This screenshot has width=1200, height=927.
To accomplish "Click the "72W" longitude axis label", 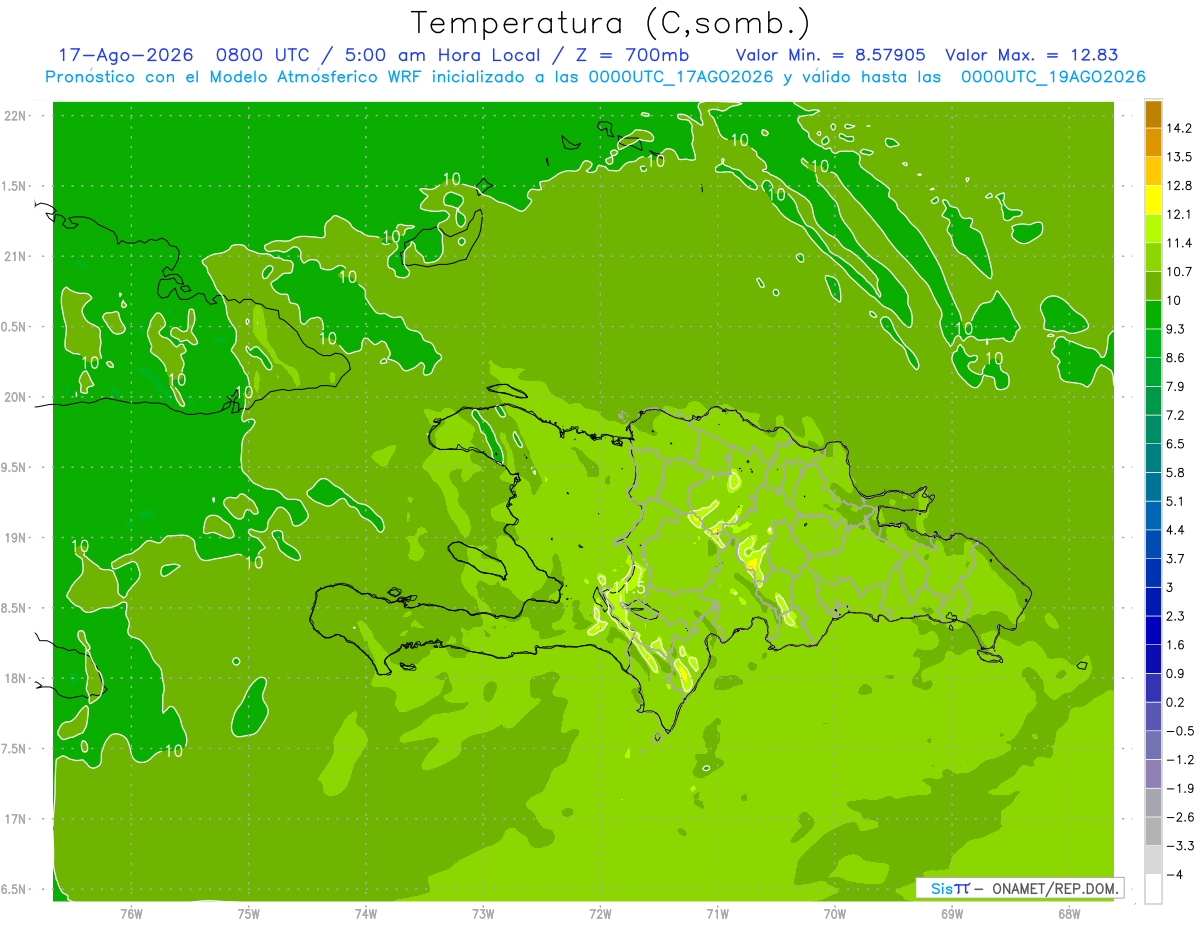I will (x=600, y=915).
